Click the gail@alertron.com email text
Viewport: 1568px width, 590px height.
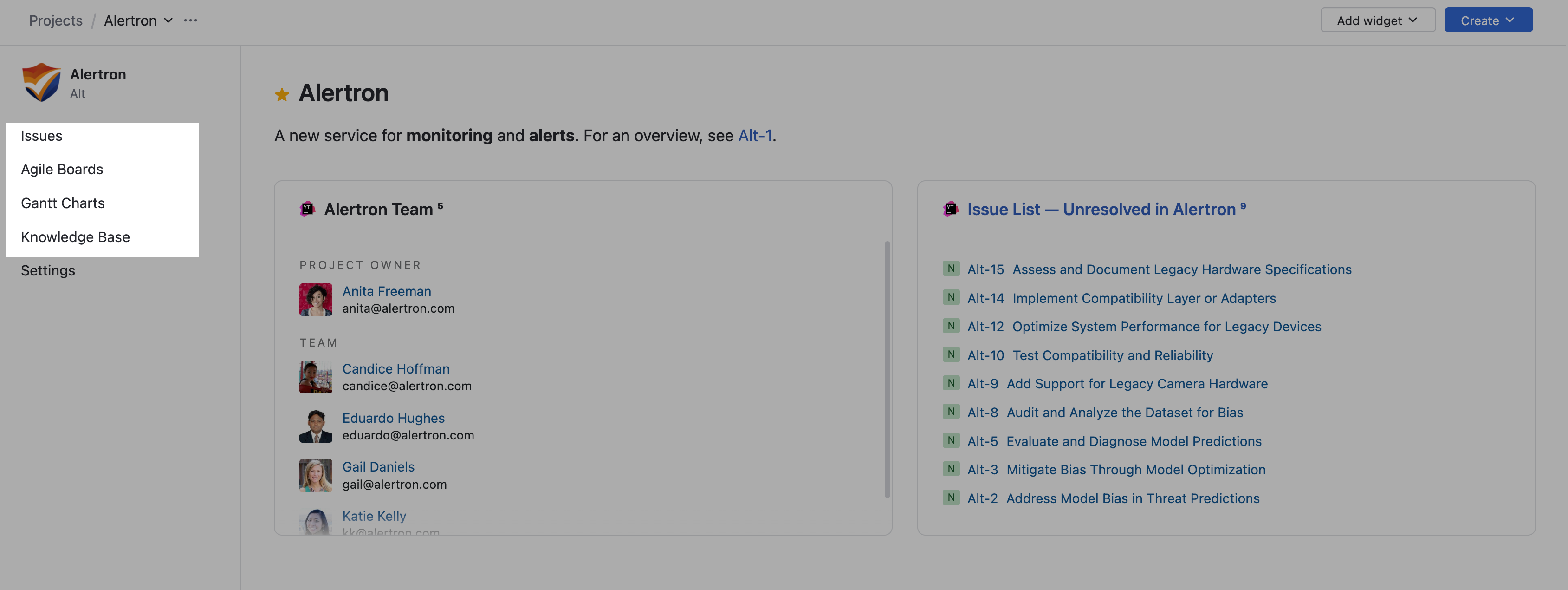click(x=395, y=484)
